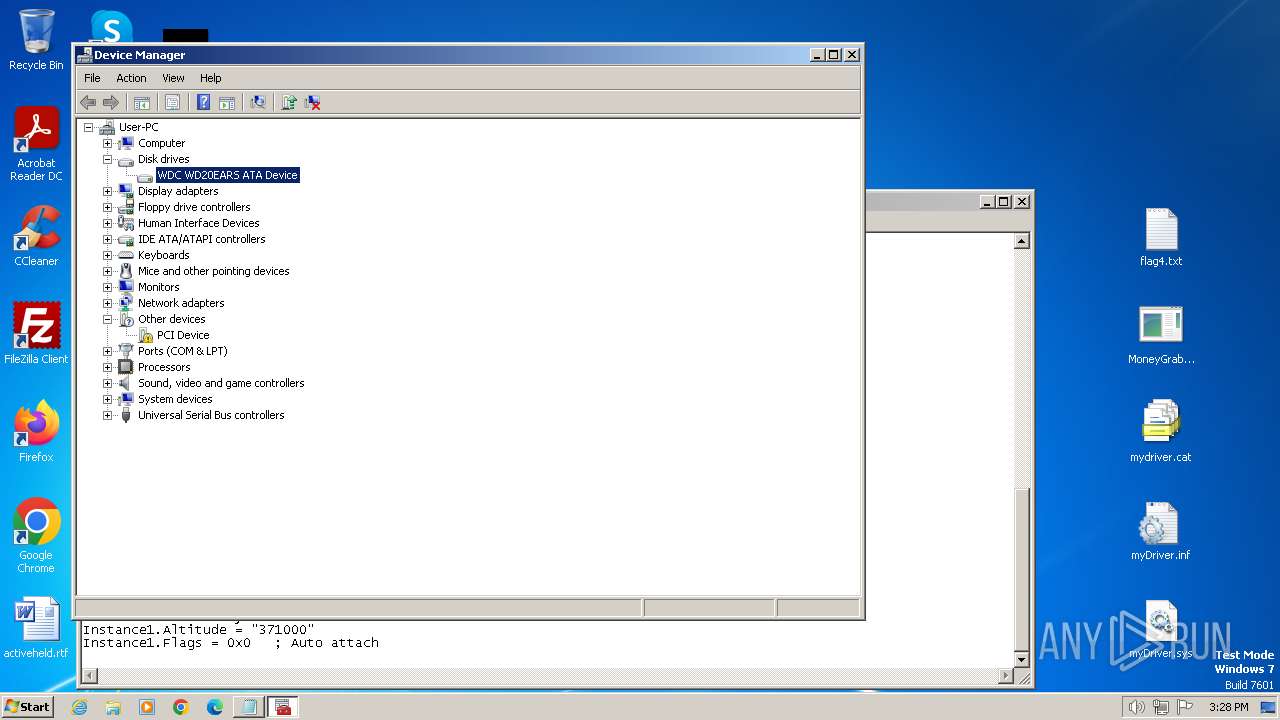Expand Ports (COM & LPT) category
The height and width of the screenshot is (720, 1280).
[x=107, y=351]
